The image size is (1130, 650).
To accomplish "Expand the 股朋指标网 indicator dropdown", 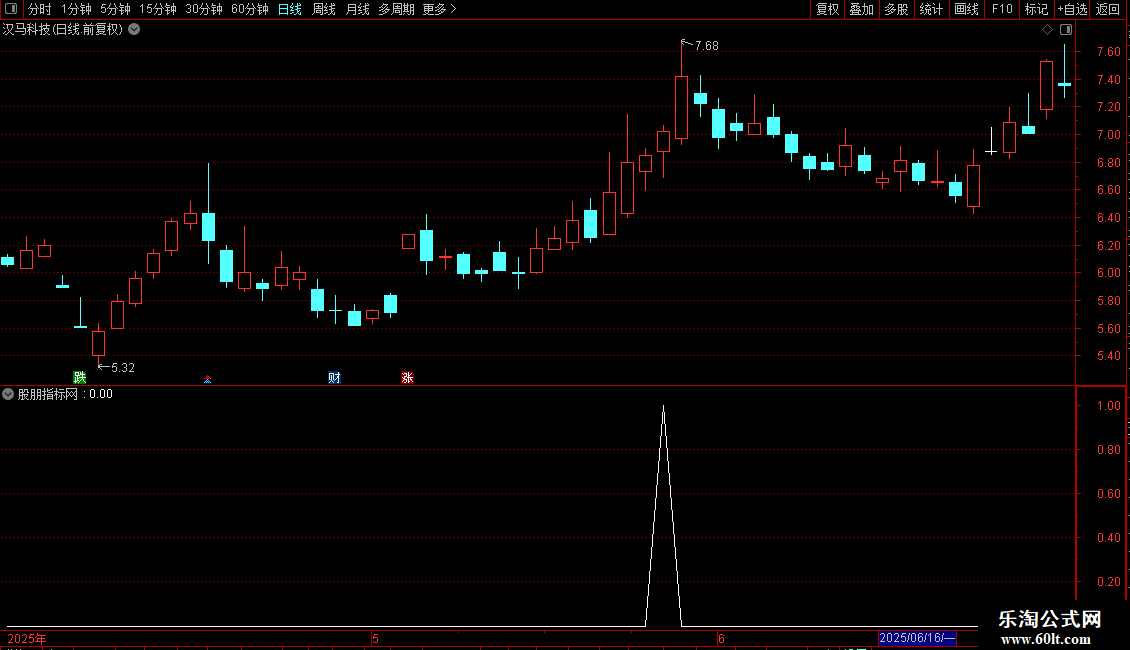I will pos(8,394).
